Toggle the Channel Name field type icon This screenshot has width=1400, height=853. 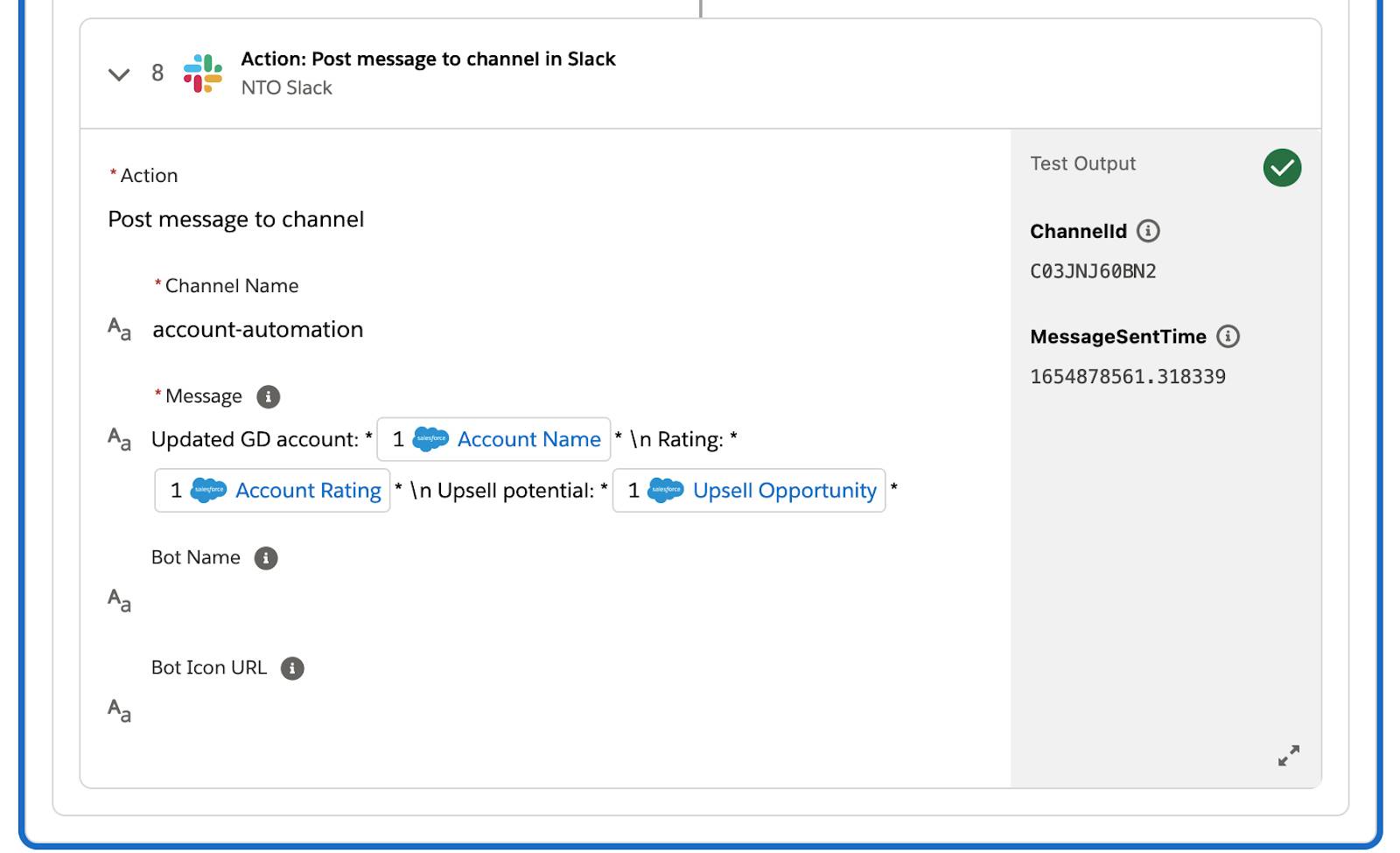(x=119, y=330)
